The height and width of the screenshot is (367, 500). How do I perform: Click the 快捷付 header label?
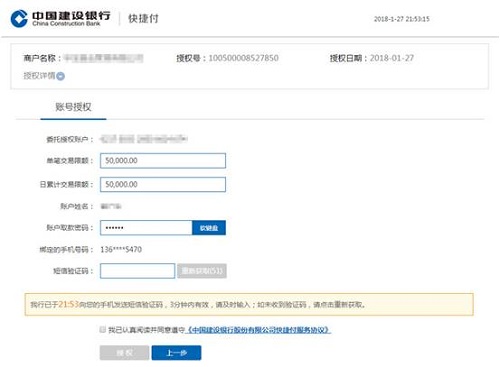pyautogui.click(x=143, y=18)
